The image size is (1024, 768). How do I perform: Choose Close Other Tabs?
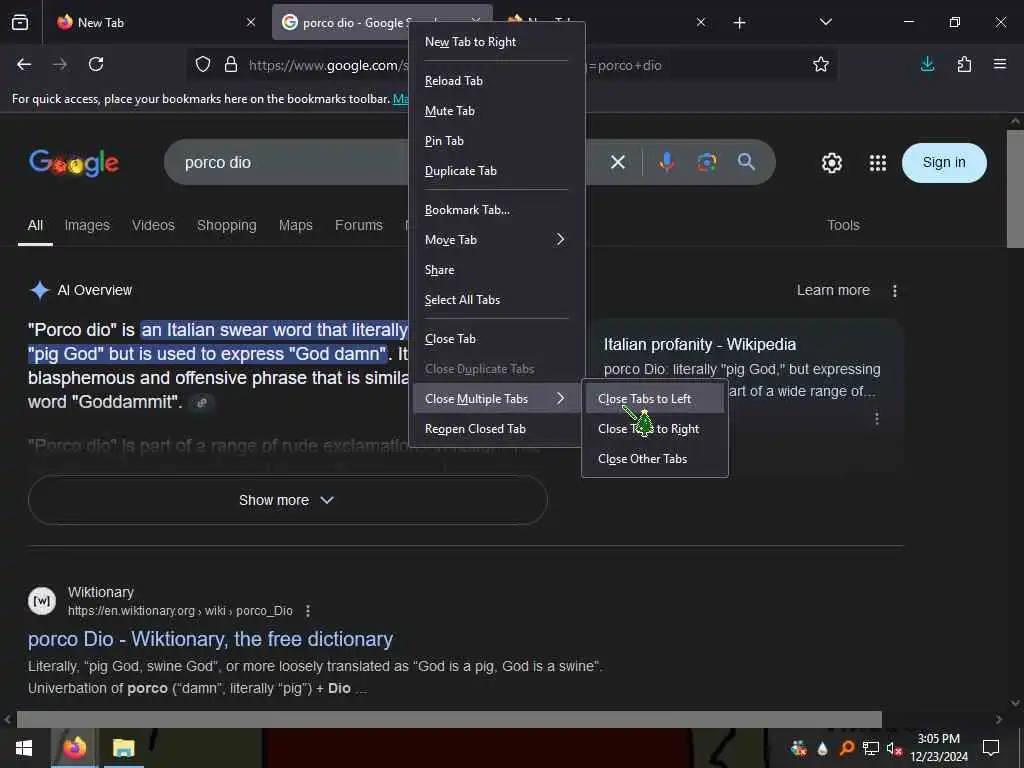pos(655,458)
